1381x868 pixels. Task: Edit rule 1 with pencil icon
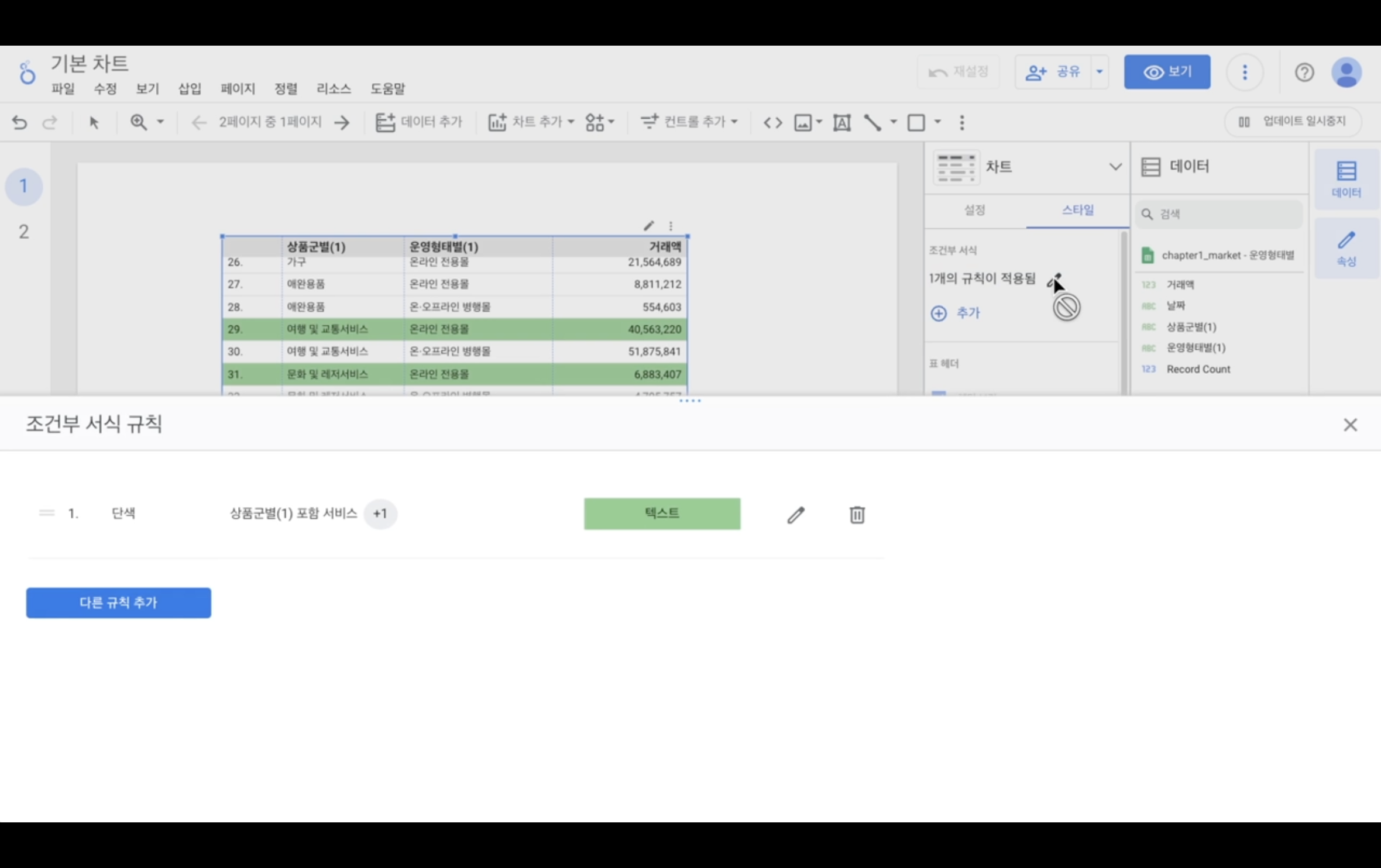tap(795, 515)
